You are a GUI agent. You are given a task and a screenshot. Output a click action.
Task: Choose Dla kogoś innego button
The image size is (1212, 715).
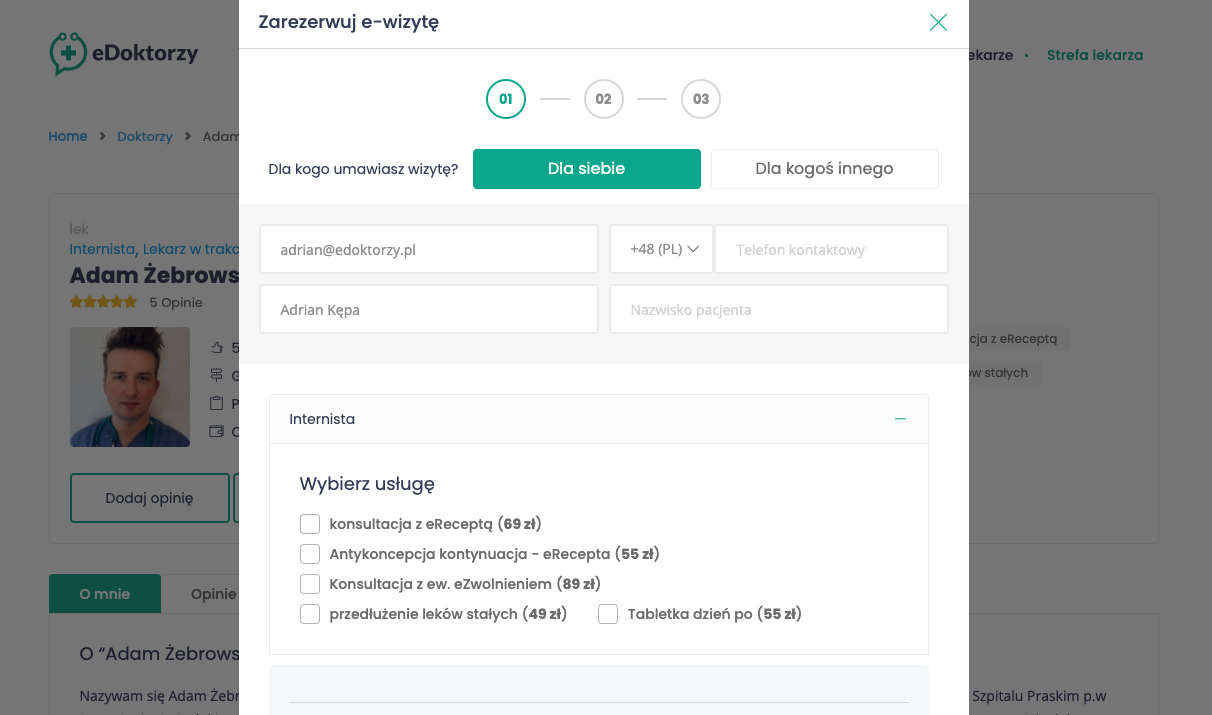(824, 169)
